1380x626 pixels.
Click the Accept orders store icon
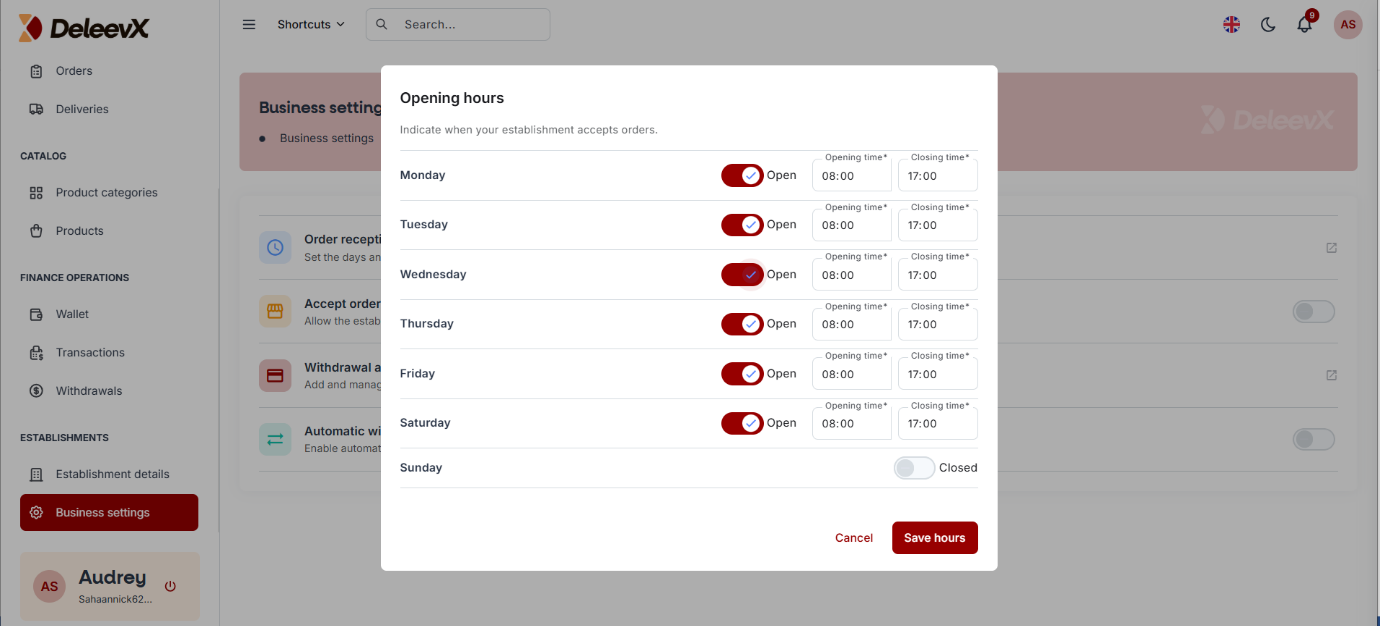(x=275, y=311)
